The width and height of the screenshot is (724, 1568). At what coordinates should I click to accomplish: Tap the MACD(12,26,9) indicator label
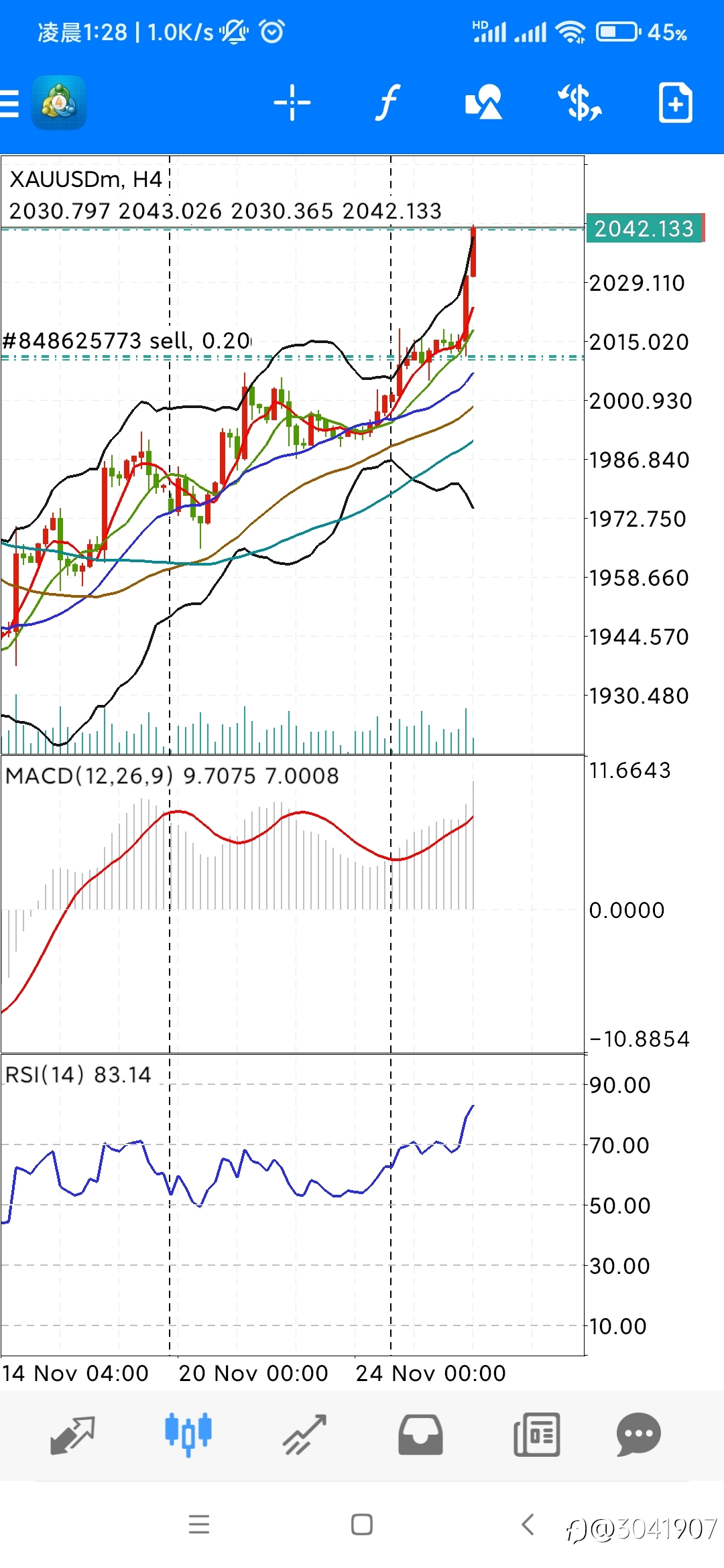click(88, 775)
